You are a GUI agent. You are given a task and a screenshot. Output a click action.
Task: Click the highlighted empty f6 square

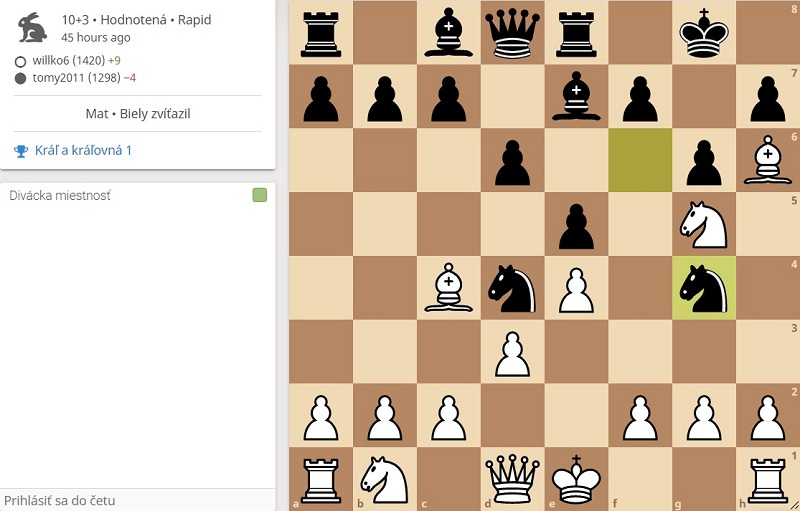(640, 160)
